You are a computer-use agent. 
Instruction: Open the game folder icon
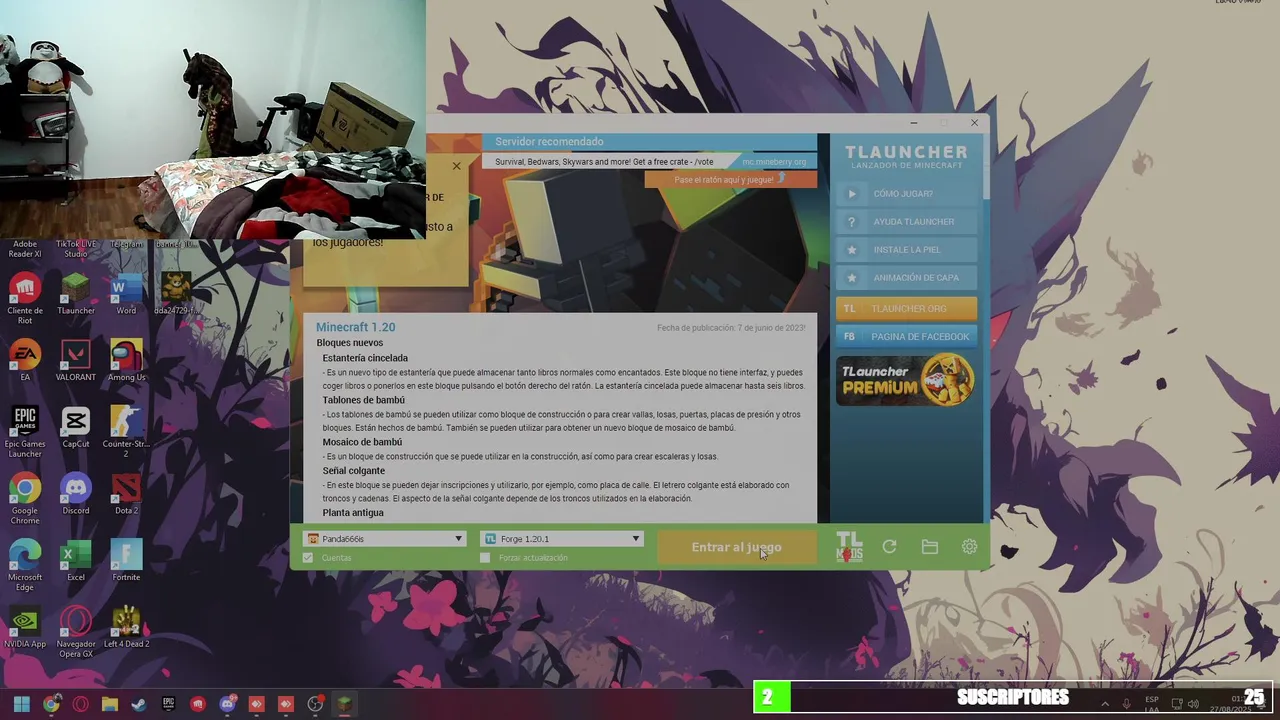click(x=929, y=547)
